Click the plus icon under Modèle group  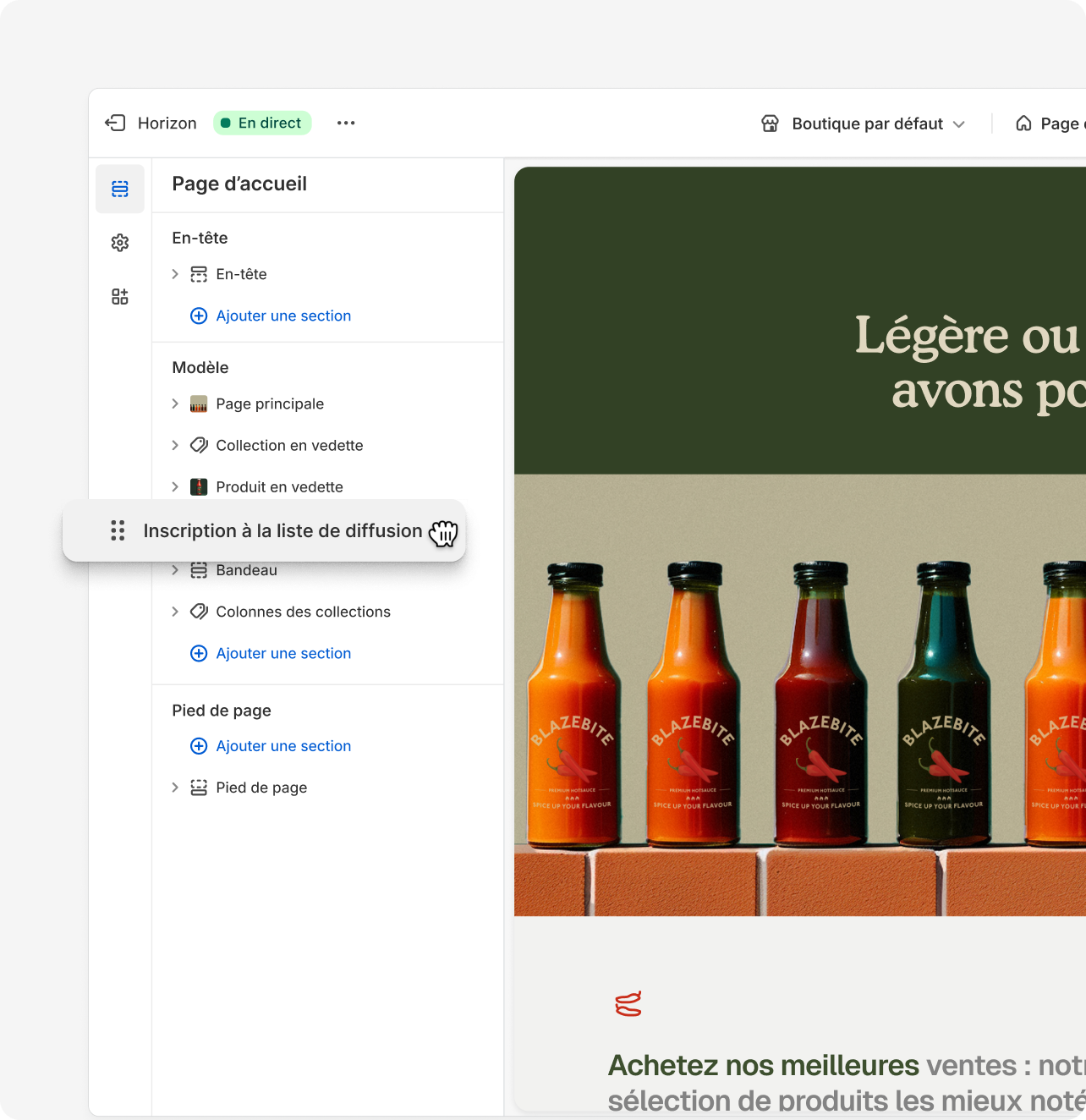coord(199,653)
